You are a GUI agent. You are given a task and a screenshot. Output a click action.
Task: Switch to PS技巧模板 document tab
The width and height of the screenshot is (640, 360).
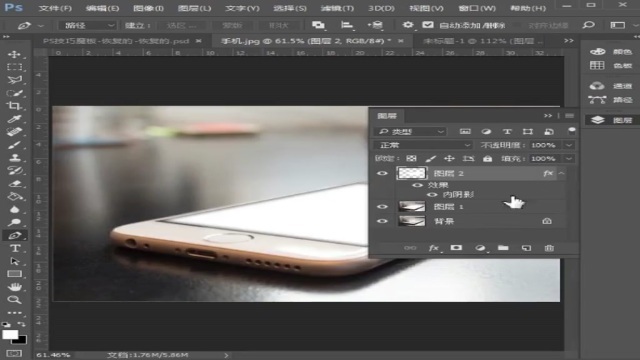[x=116, y=41]
